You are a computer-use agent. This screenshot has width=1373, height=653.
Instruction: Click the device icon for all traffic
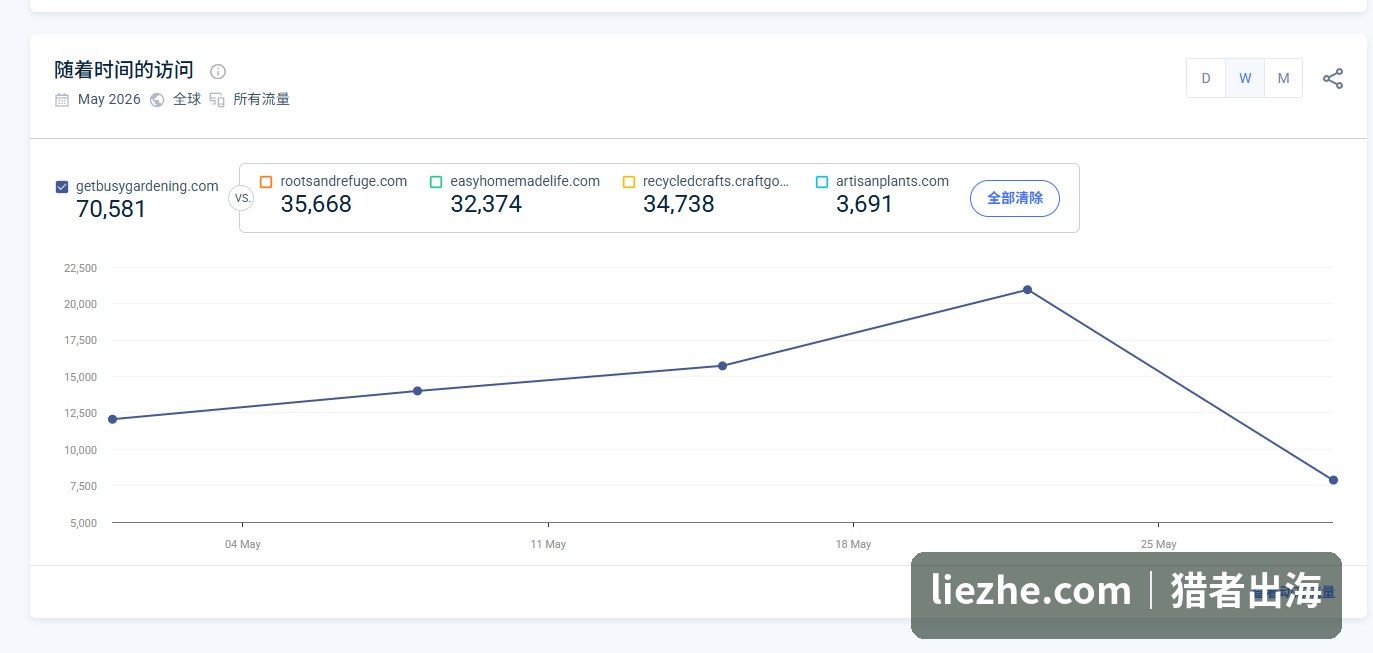pos(217,99)
